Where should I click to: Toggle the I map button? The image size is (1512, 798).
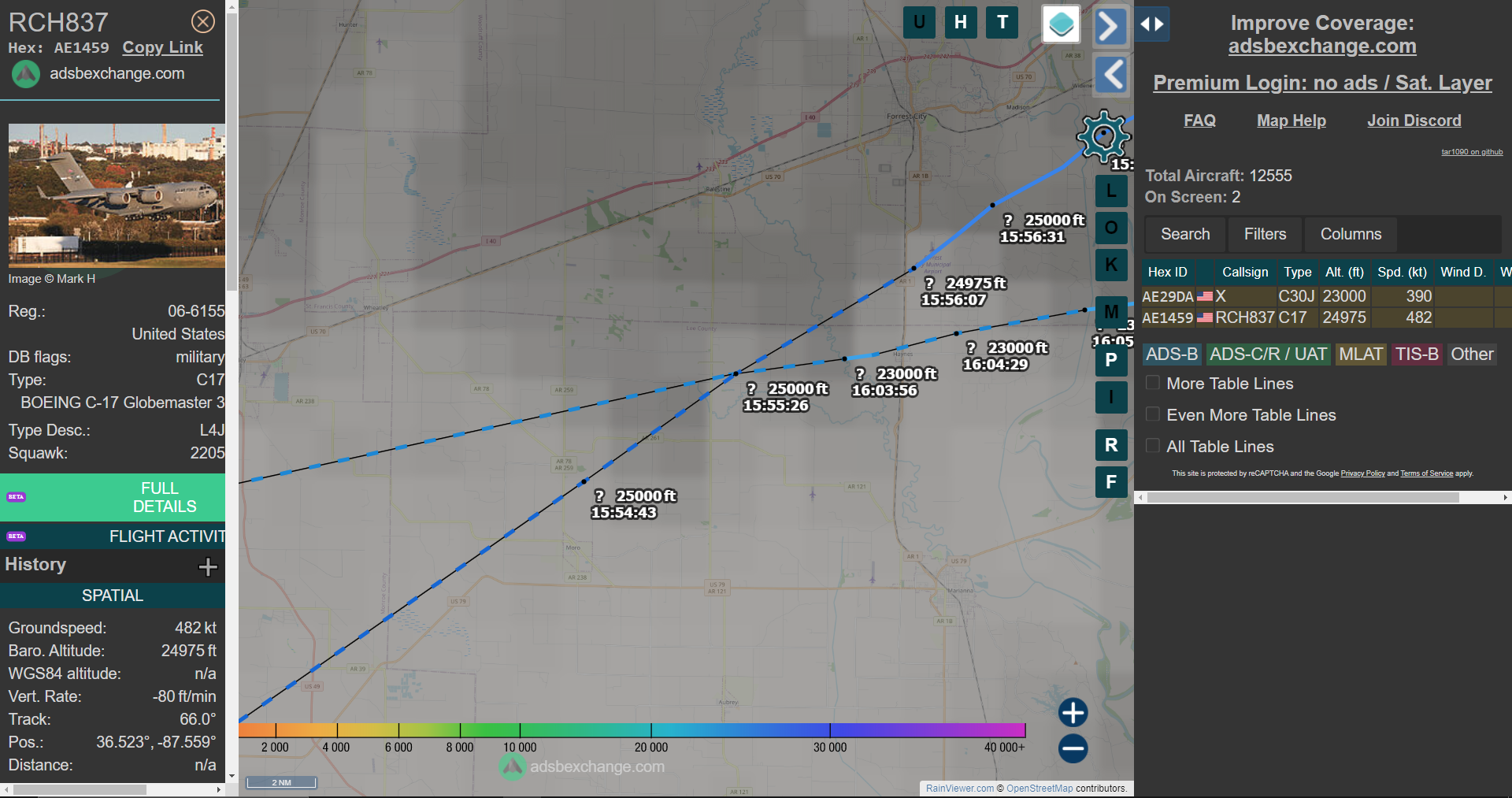[x=1111, y=397]
